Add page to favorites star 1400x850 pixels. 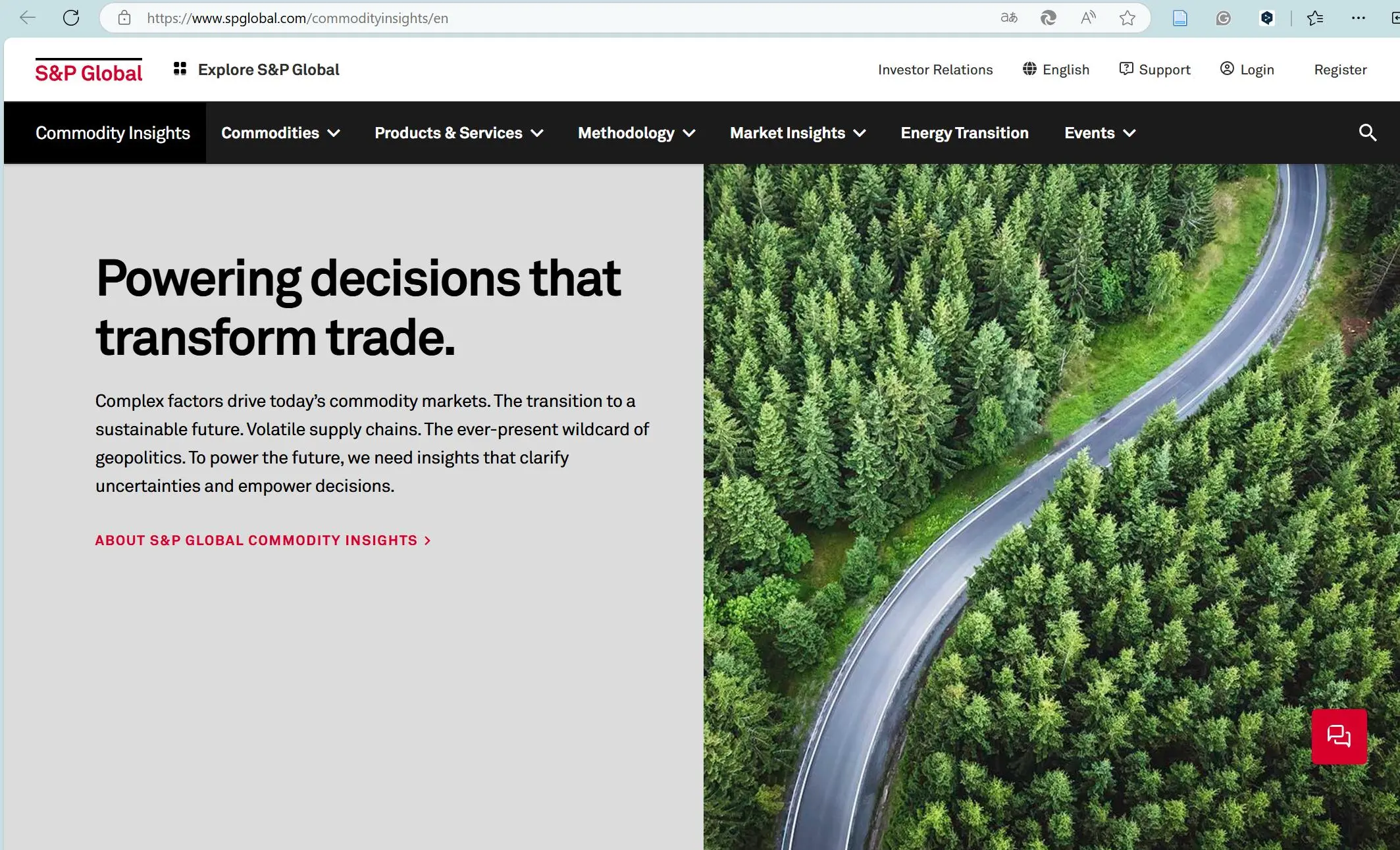pyautogui.click(x=1128, y=18)
